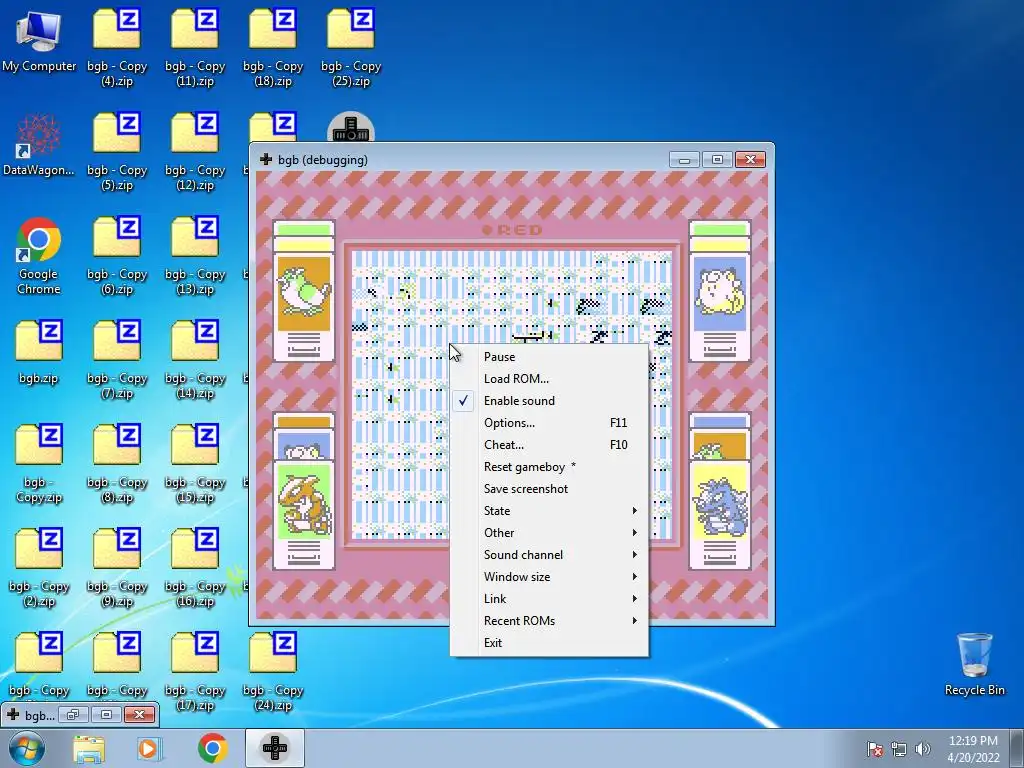1024x768 pixels.
Task: Select the bgb - Copy (12).zip file
Action: (195, 152)
